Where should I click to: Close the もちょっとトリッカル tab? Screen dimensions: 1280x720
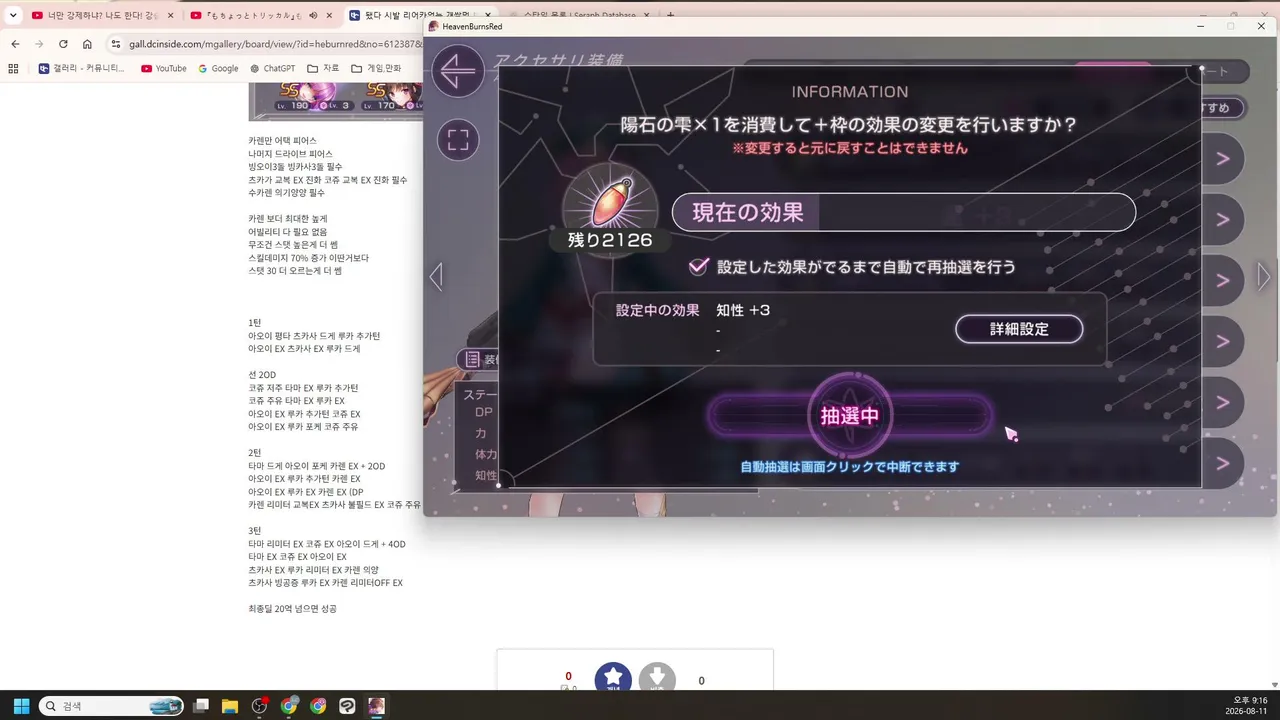click(x=329, y=15)
